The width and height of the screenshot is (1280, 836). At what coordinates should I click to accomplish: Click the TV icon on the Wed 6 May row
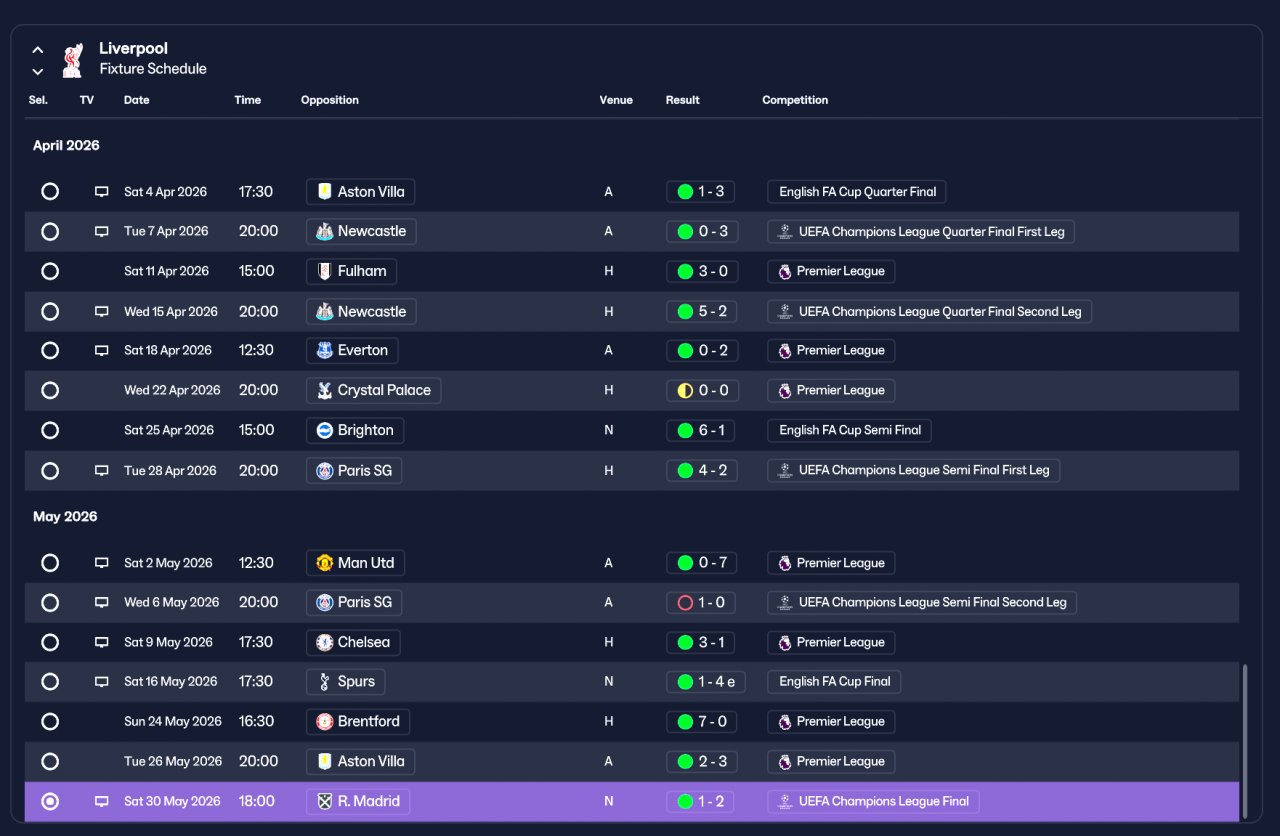click(x=101, y=603)
